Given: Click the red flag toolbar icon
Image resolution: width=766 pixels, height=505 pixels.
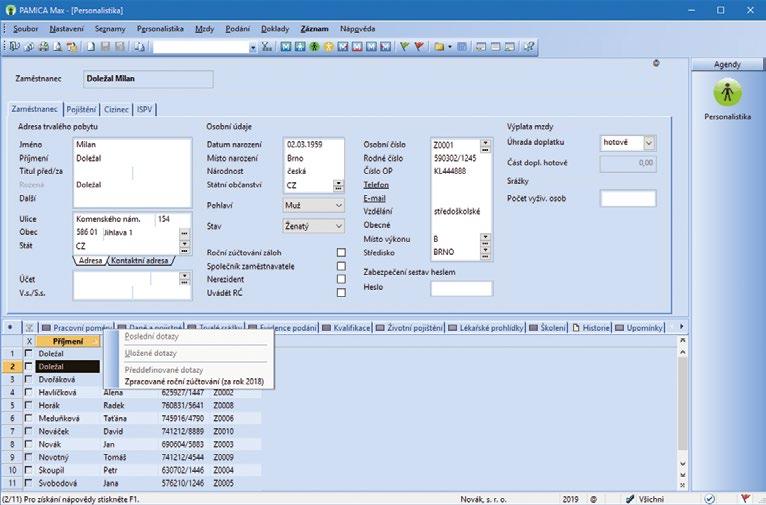Looking at the screenshot, I should pyautogui.click(x=419, y=46).
